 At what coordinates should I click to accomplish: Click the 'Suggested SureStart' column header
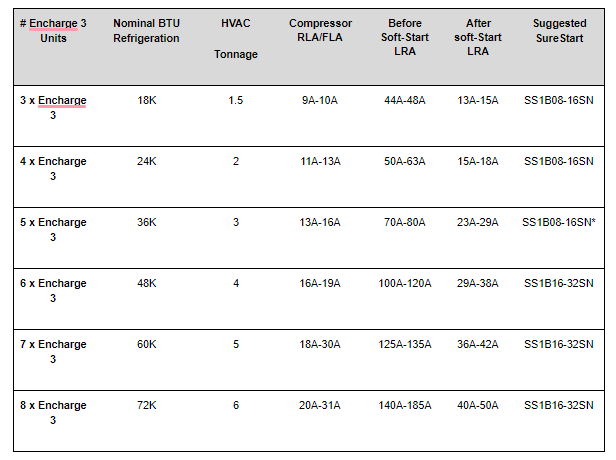[559, 31]
